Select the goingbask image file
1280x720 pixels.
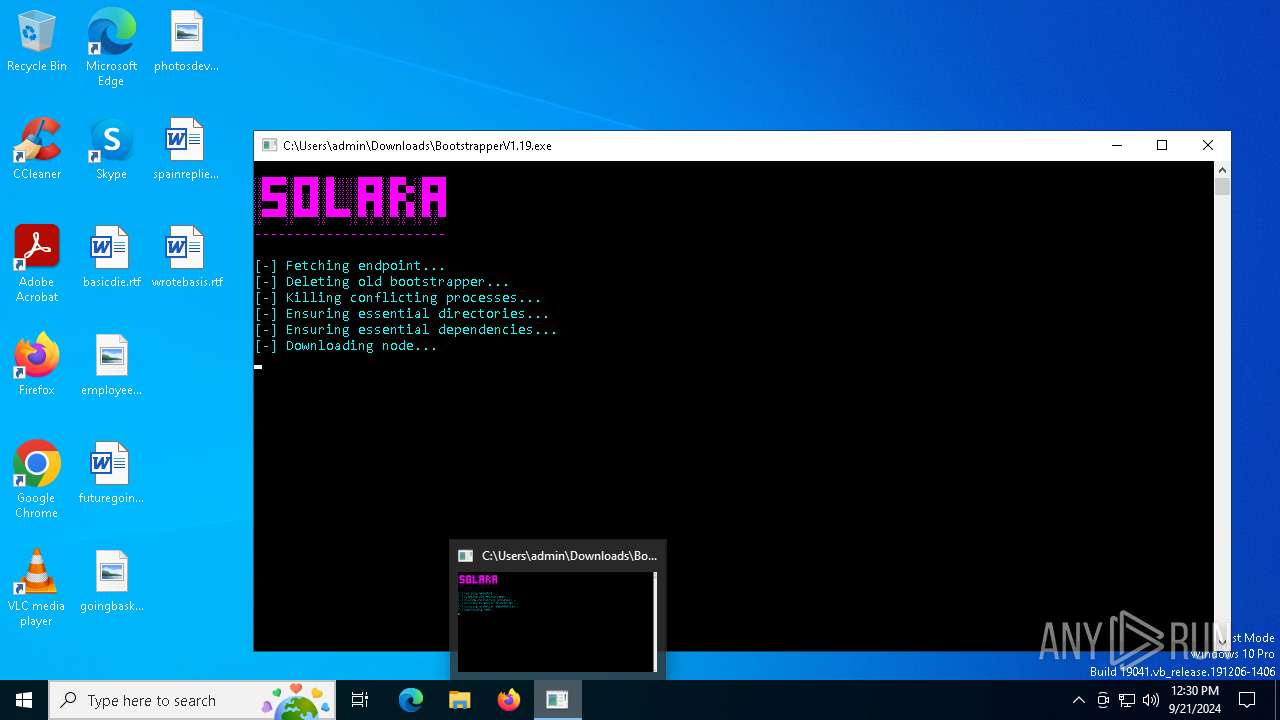click(x=111, y=582)
